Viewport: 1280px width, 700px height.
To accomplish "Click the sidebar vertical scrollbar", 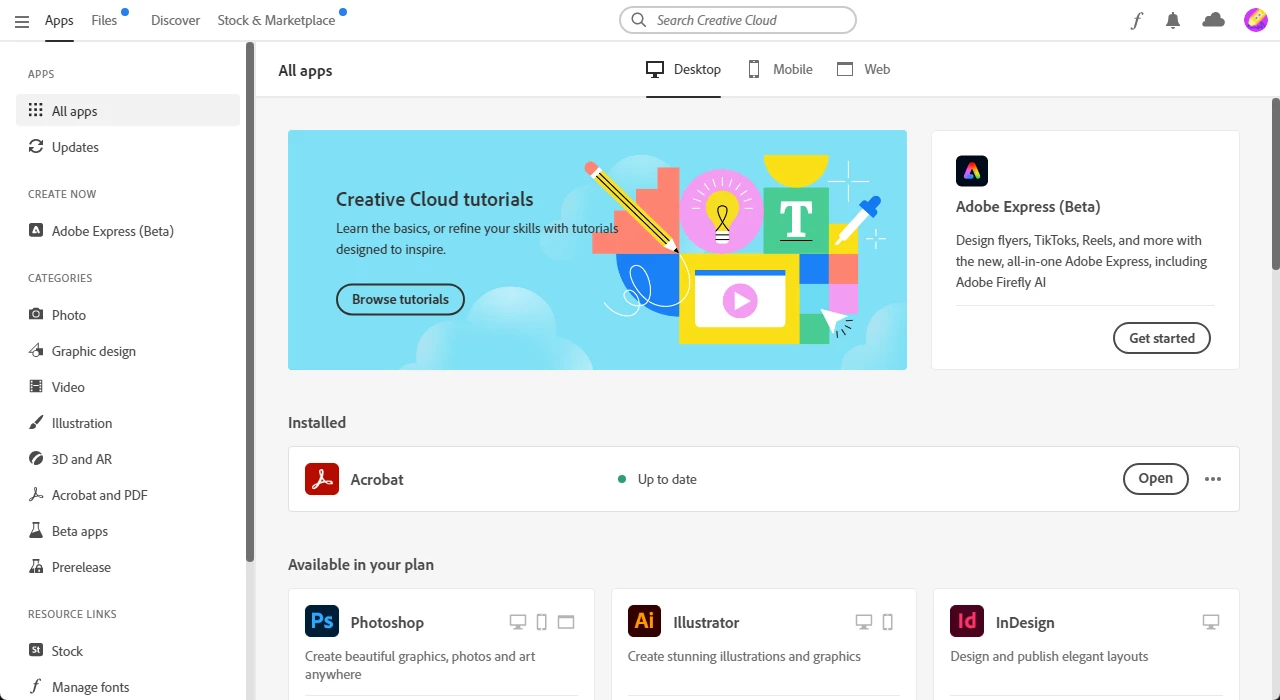I will (250, 300).
